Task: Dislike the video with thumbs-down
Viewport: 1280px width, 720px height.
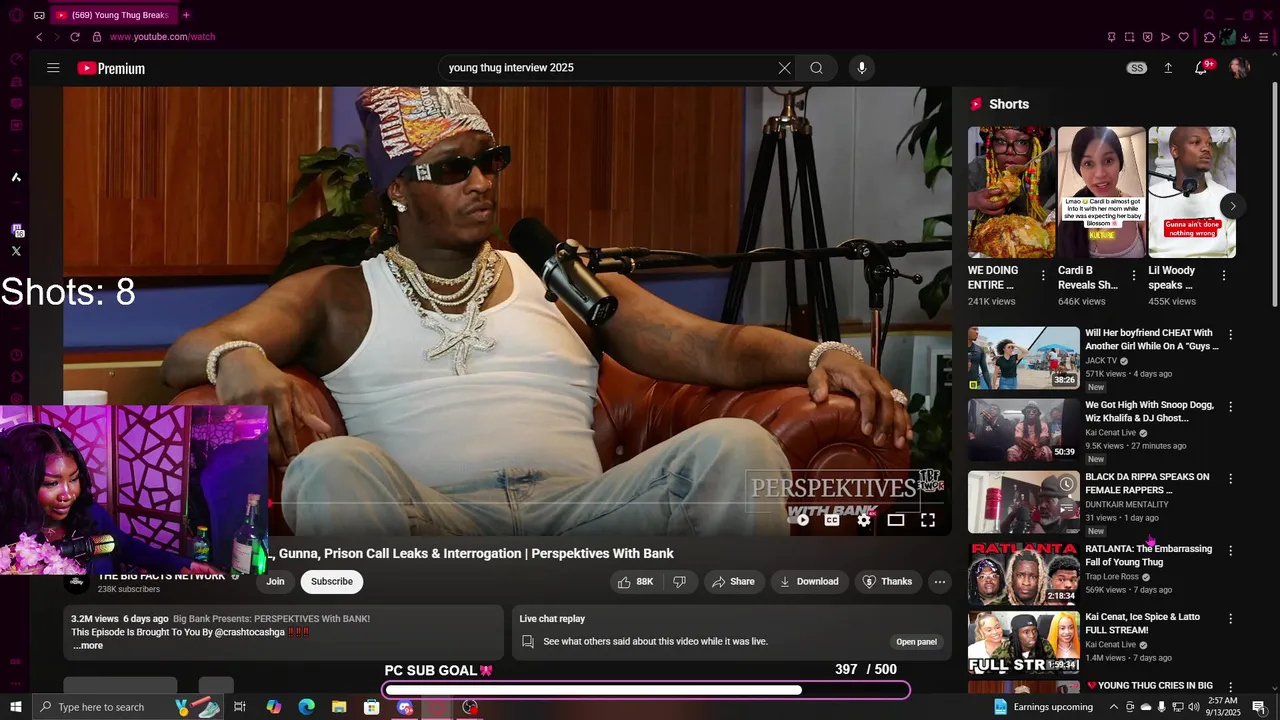Action: click(679, 582)
